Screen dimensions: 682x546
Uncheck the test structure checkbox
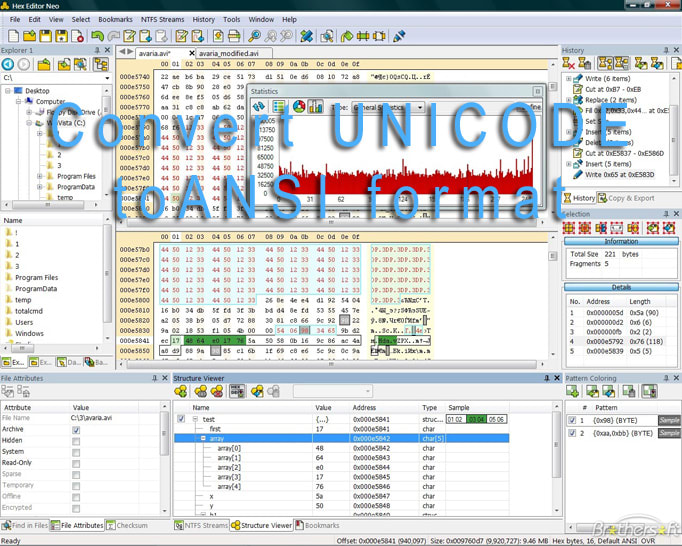coord(181,419)
